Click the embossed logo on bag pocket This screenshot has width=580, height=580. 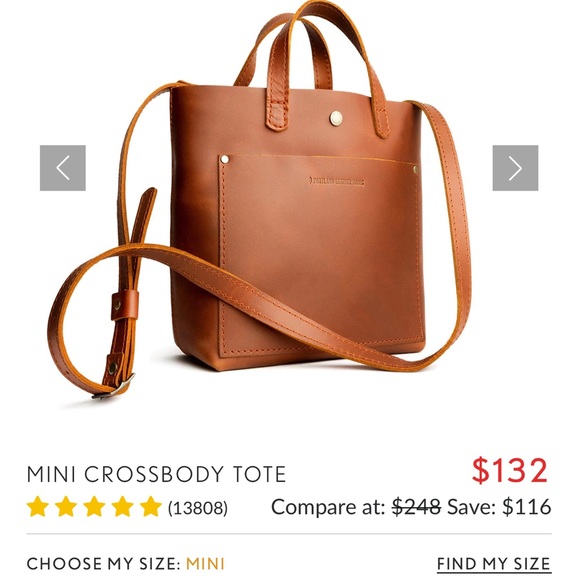point(336,181)
